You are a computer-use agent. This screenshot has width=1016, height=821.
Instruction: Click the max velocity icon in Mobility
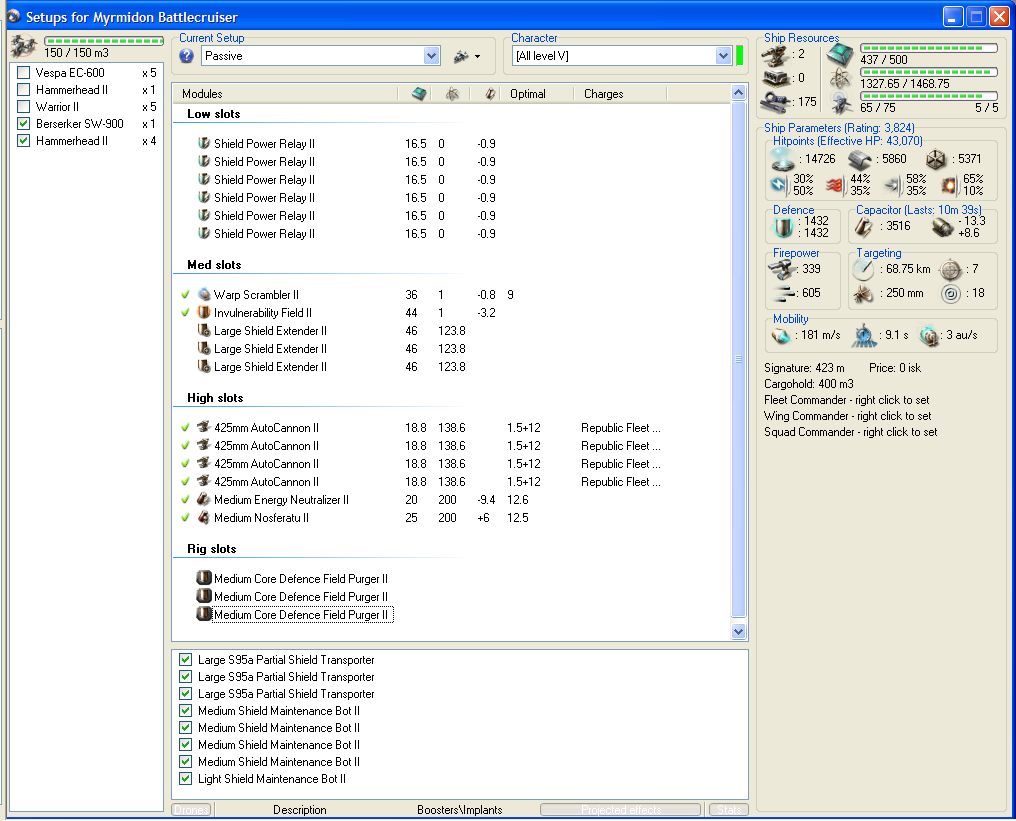point(782,336)
